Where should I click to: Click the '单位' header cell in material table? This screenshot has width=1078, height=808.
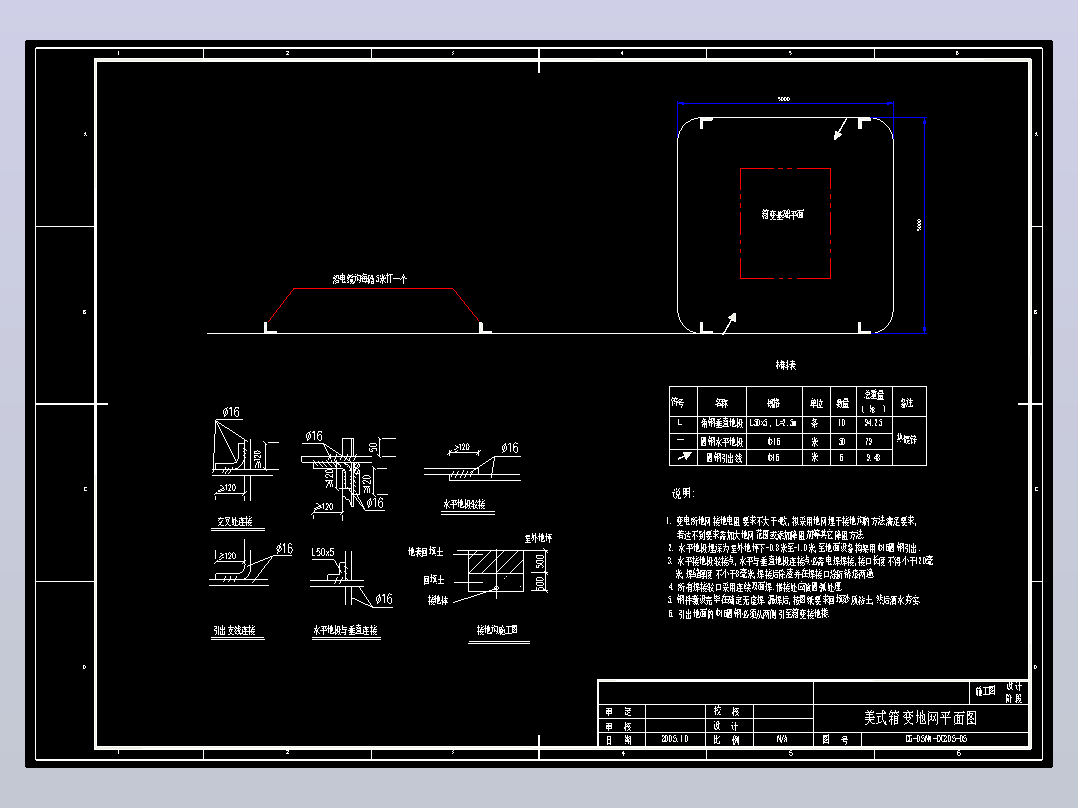coord(816,403)
